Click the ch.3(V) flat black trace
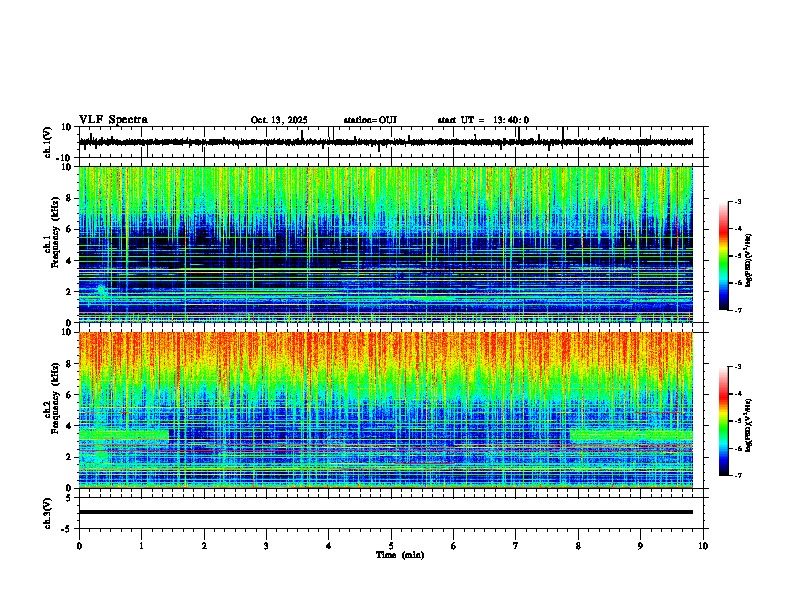Viewport: 792px width, 612px height. [386, 512]
